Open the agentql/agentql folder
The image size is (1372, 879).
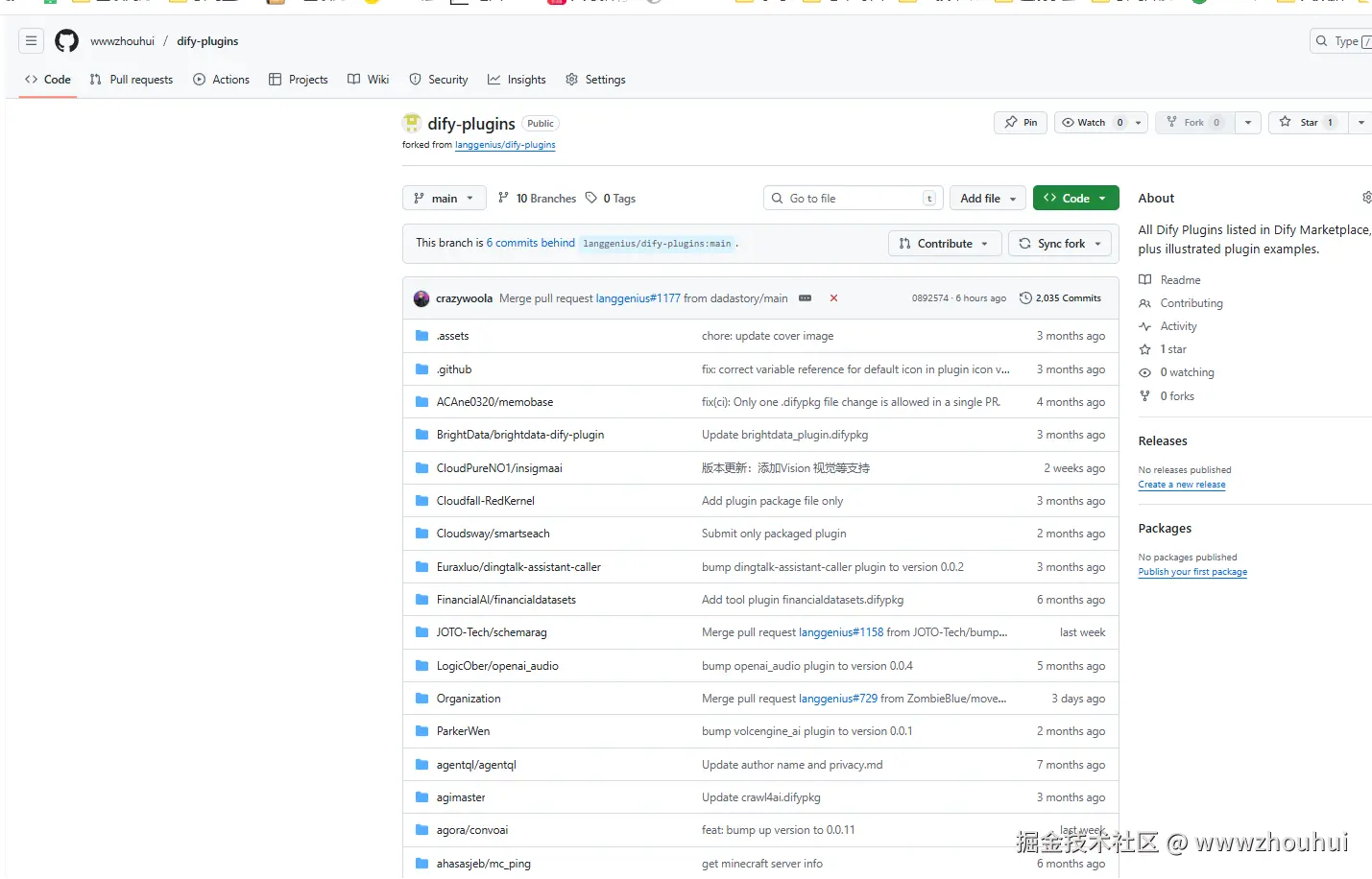click(x=476, y=765)
